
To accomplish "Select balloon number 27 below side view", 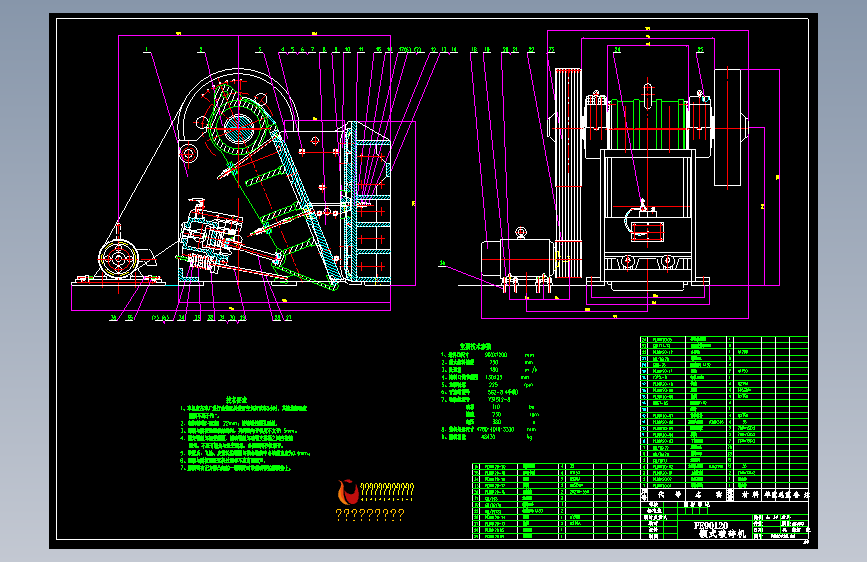I will pos(288,318).
